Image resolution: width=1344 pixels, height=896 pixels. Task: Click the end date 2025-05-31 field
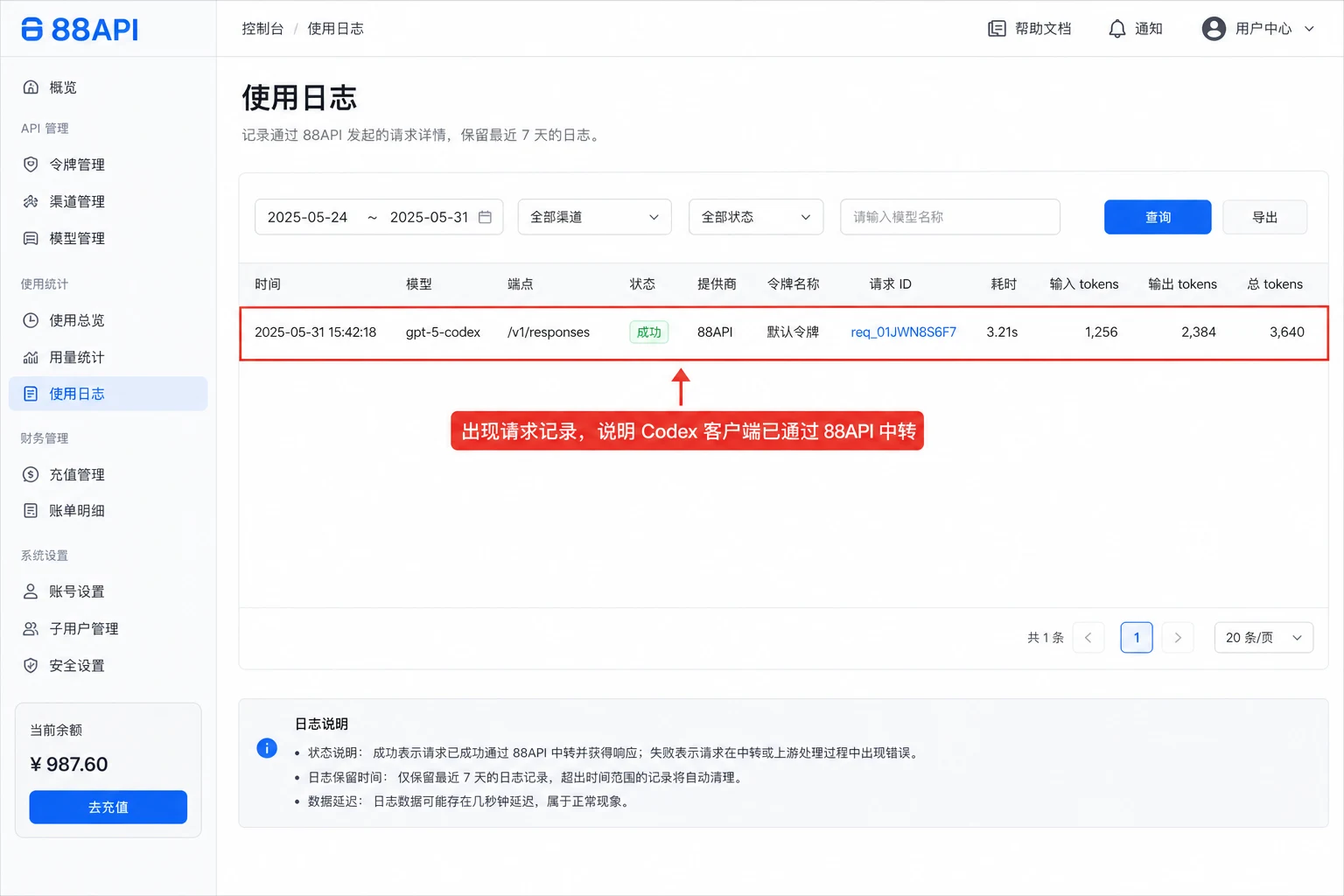pos(430,217)
